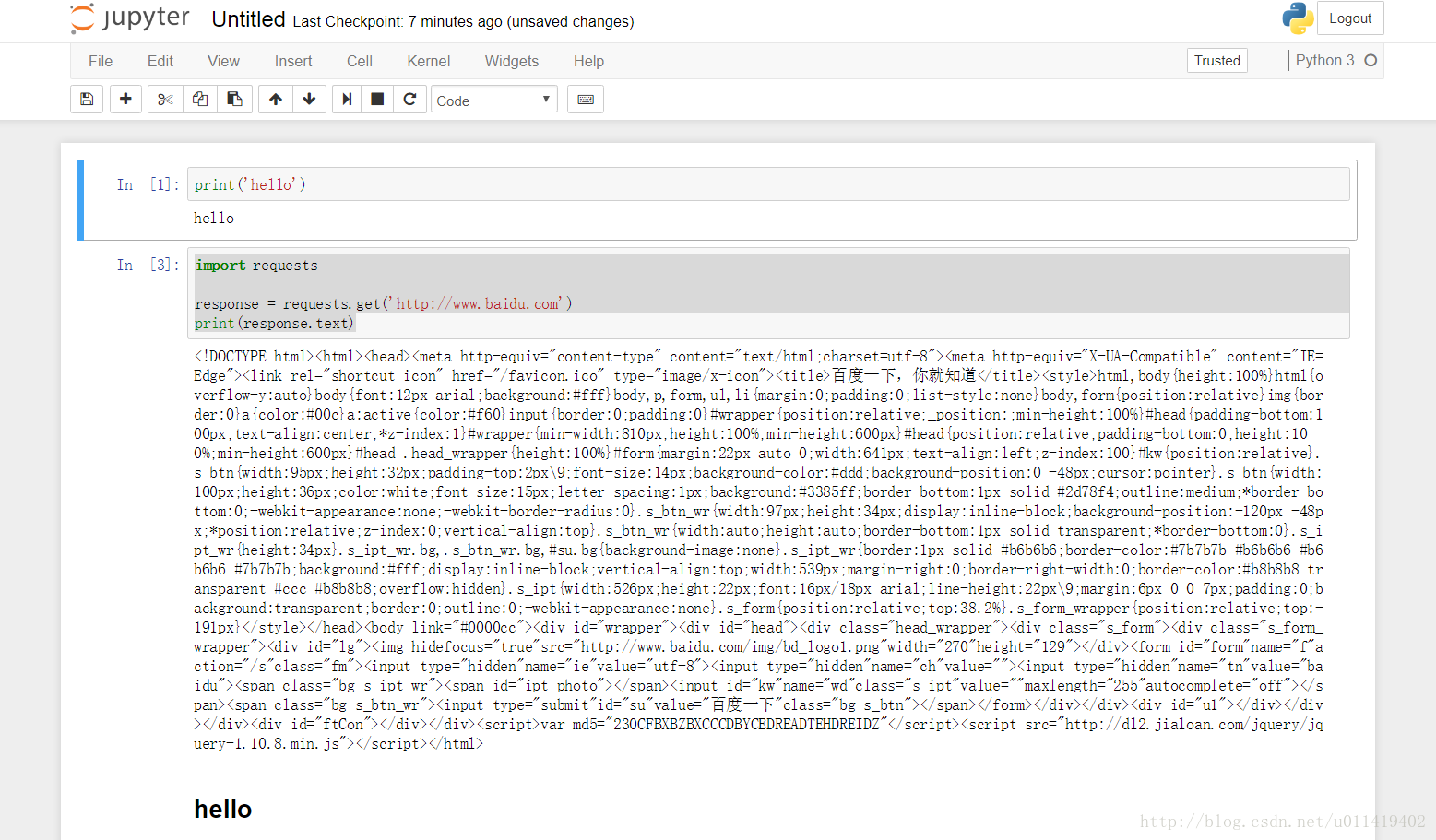Move the selected cell down
1436x840 pixels.
tap(310, 100)
